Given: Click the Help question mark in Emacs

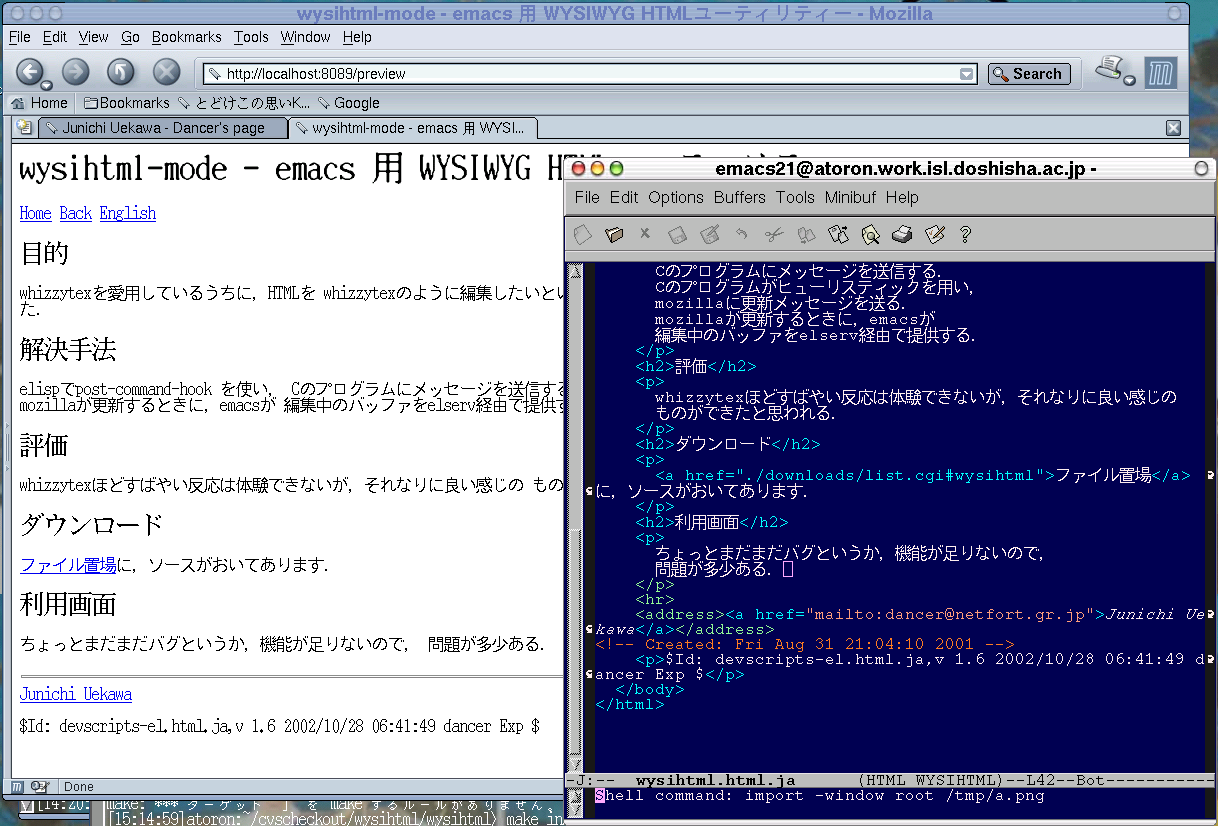Looking at the screenshot, I should tap(965, 234).
